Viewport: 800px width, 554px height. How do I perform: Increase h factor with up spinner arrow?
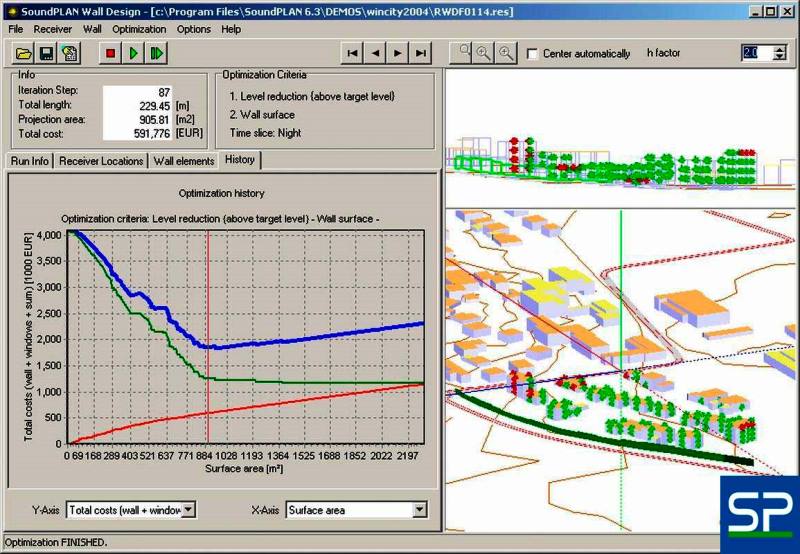(780, 49)
